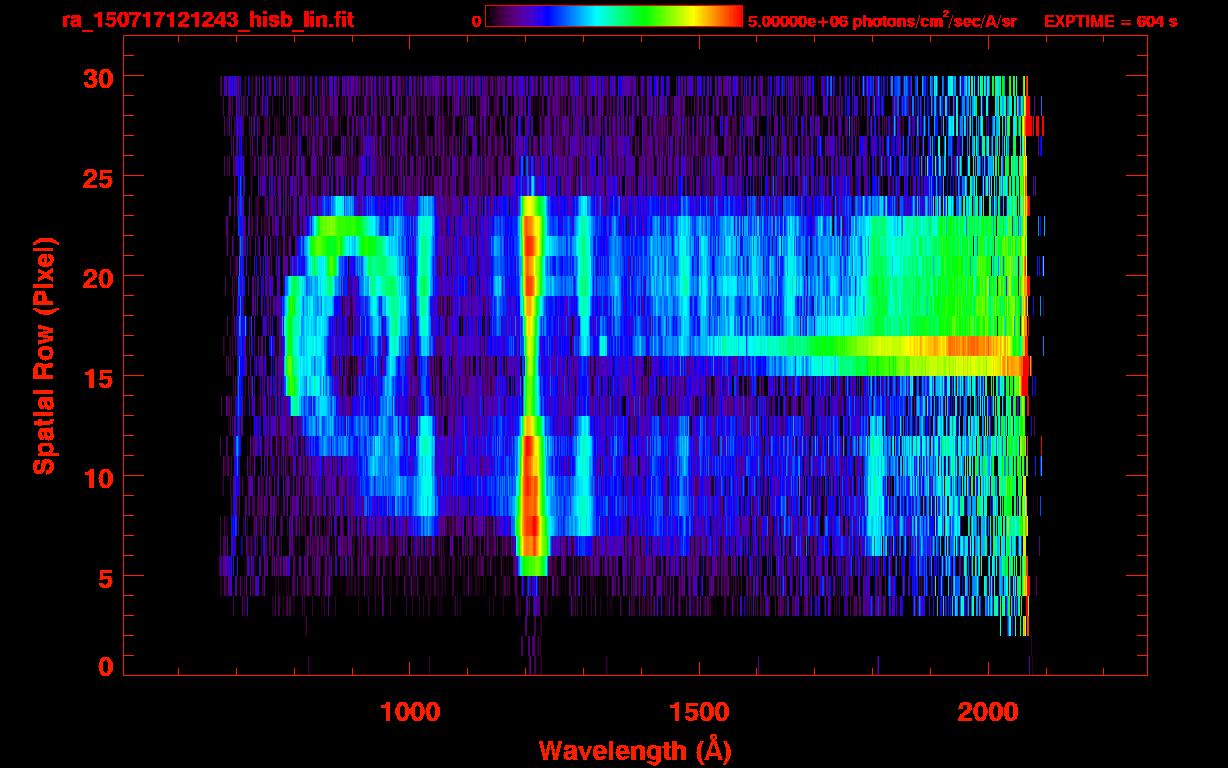Click the 5.00000e+06 photons colorbar maximum label
This screenshot has width=1228, height=768.
(881, 21)
